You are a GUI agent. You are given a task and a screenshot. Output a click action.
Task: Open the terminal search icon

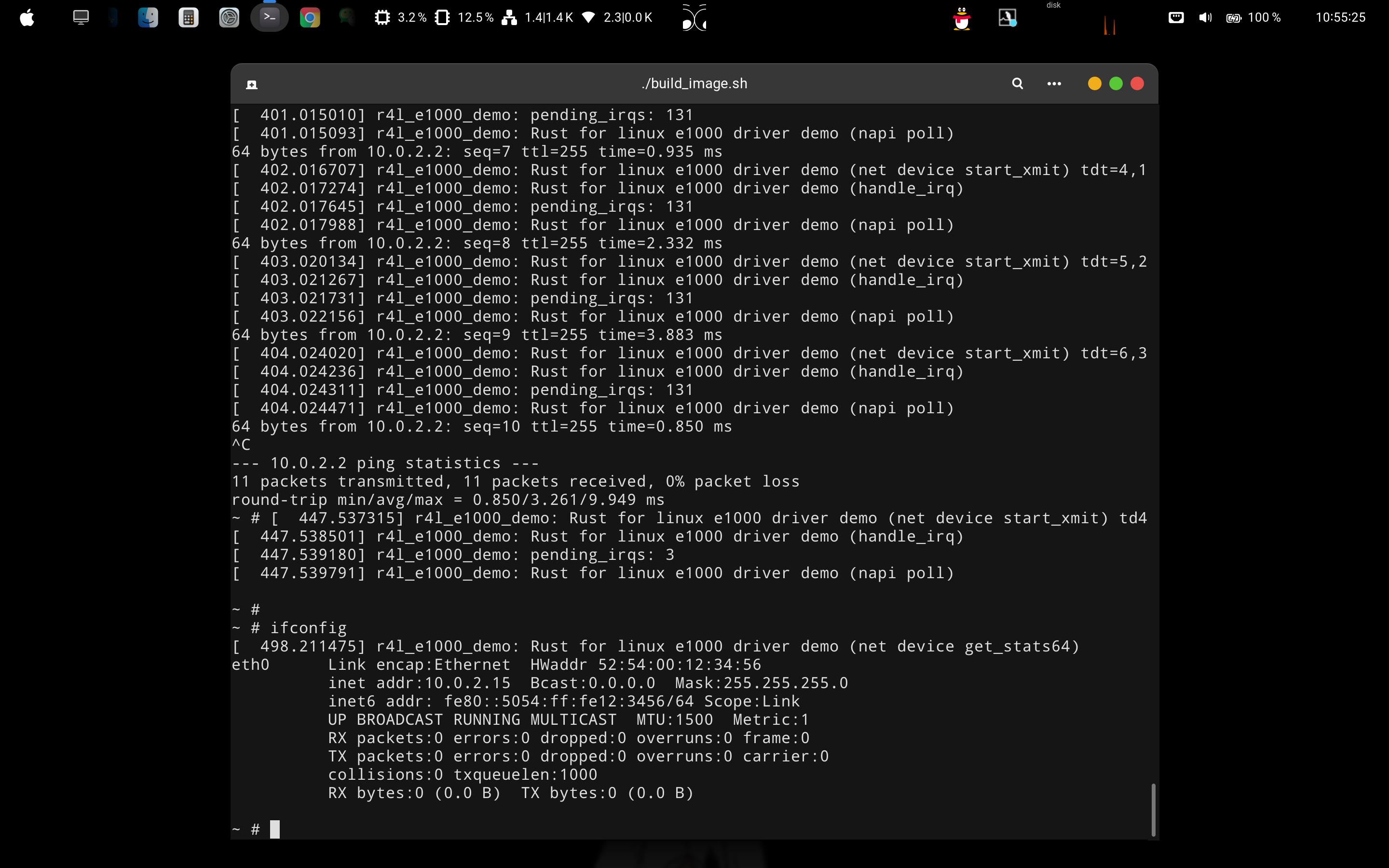tap(1017, 84)
